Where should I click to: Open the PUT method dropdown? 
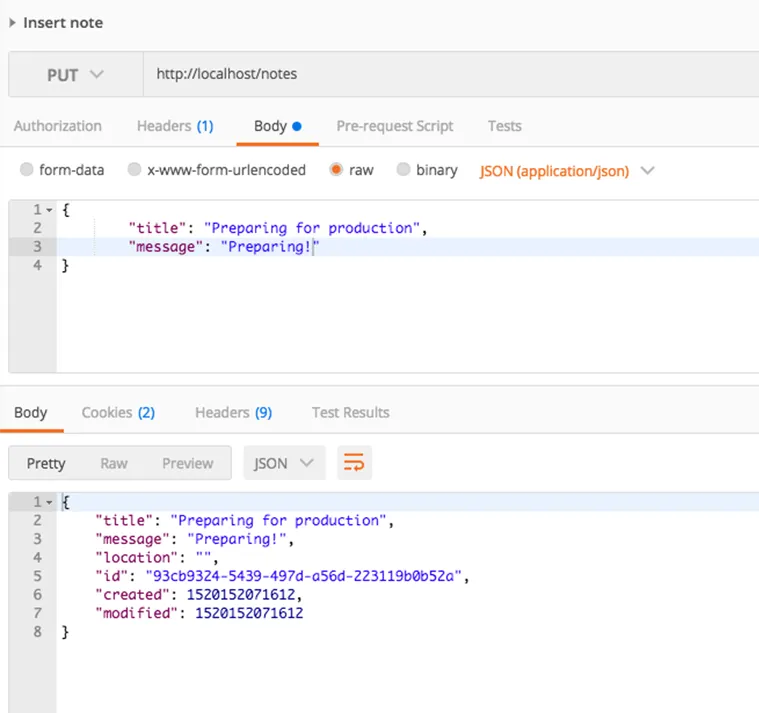pyautogui.click(x=75, y=74)
